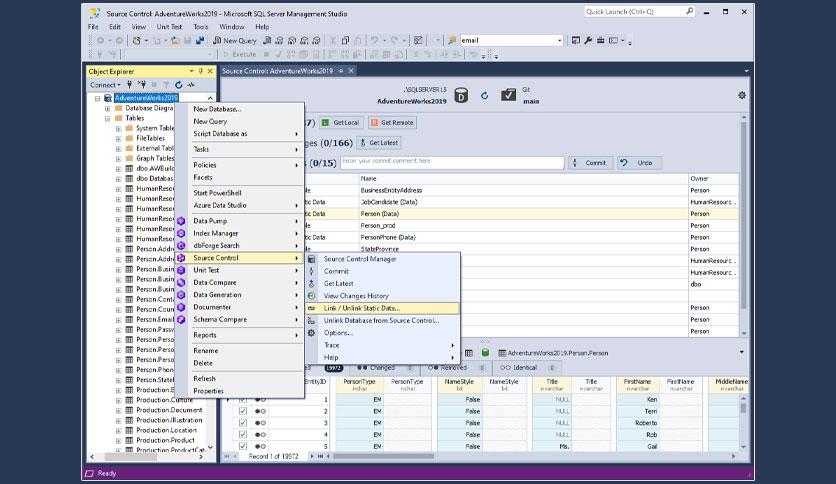836x484 pixels.
Task: Click the Save All icon in toolbar
Action: point(200,41)
